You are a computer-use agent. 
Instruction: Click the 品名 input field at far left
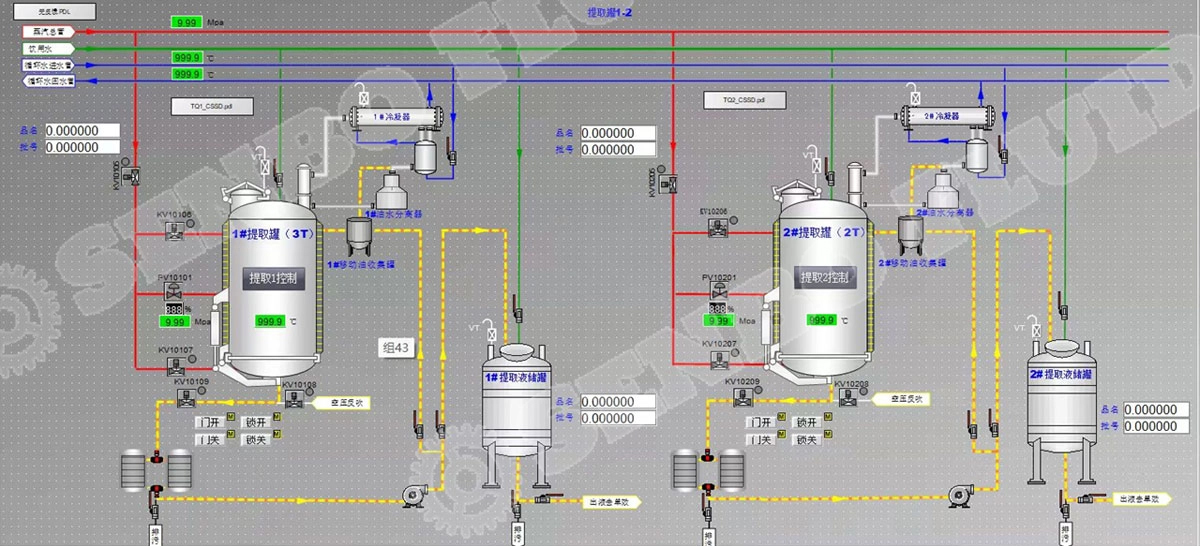pyautogui.click(x=82, y=131)
